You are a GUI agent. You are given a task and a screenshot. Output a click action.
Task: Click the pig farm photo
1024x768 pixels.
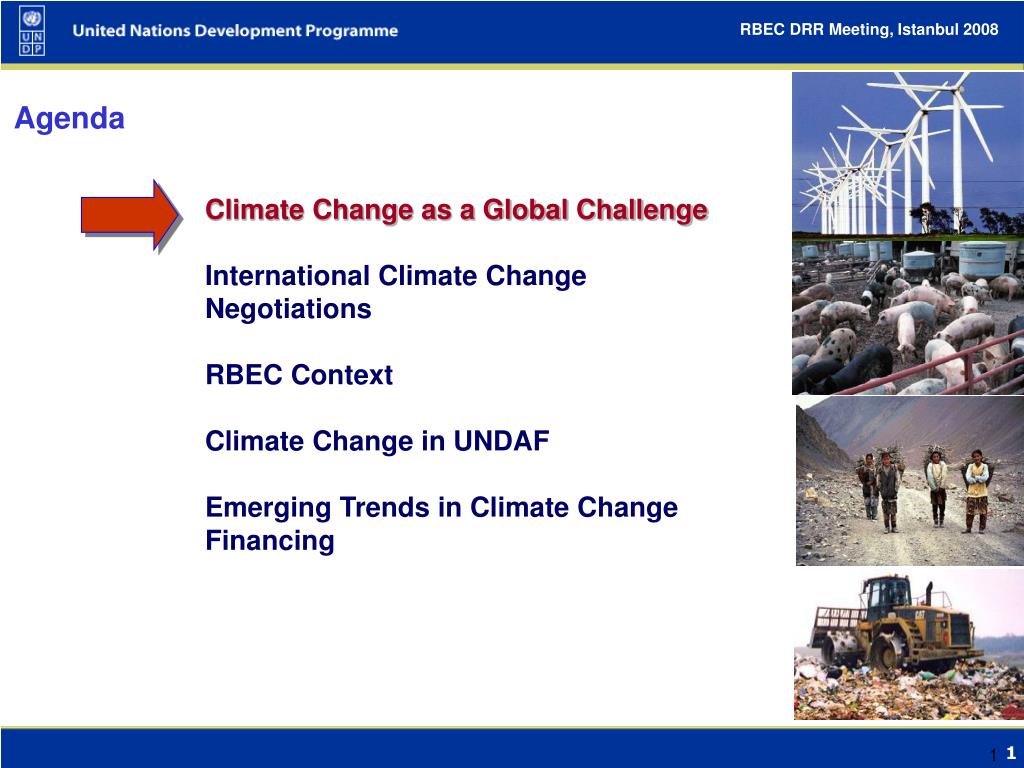tap(908, 317)
